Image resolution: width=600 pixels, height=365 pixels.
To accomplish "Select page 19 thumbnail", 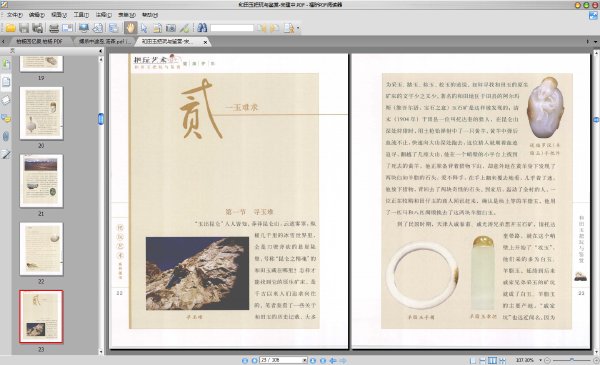I will (41, 64).
